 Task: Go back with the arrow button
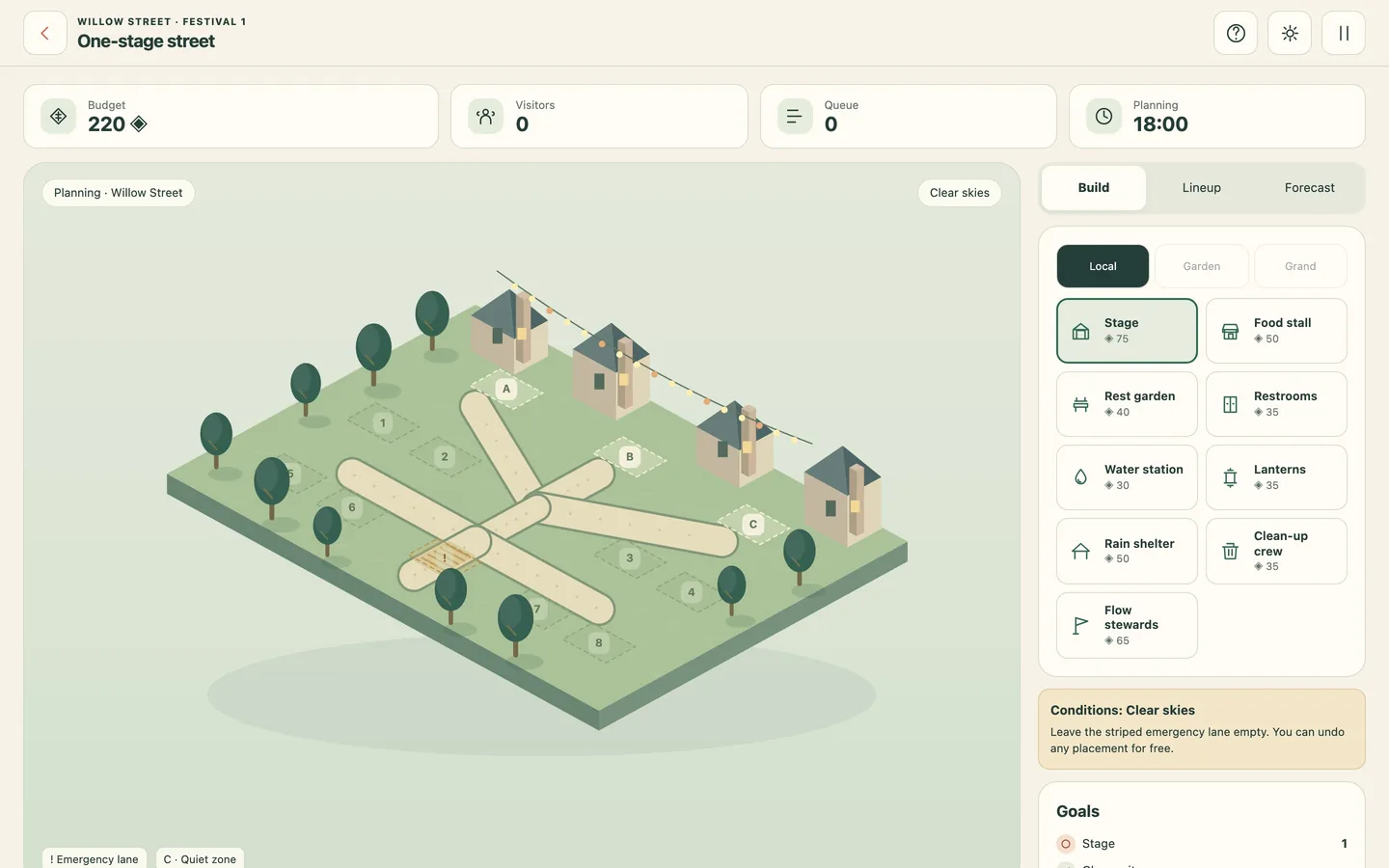click(x=45, y=33)
